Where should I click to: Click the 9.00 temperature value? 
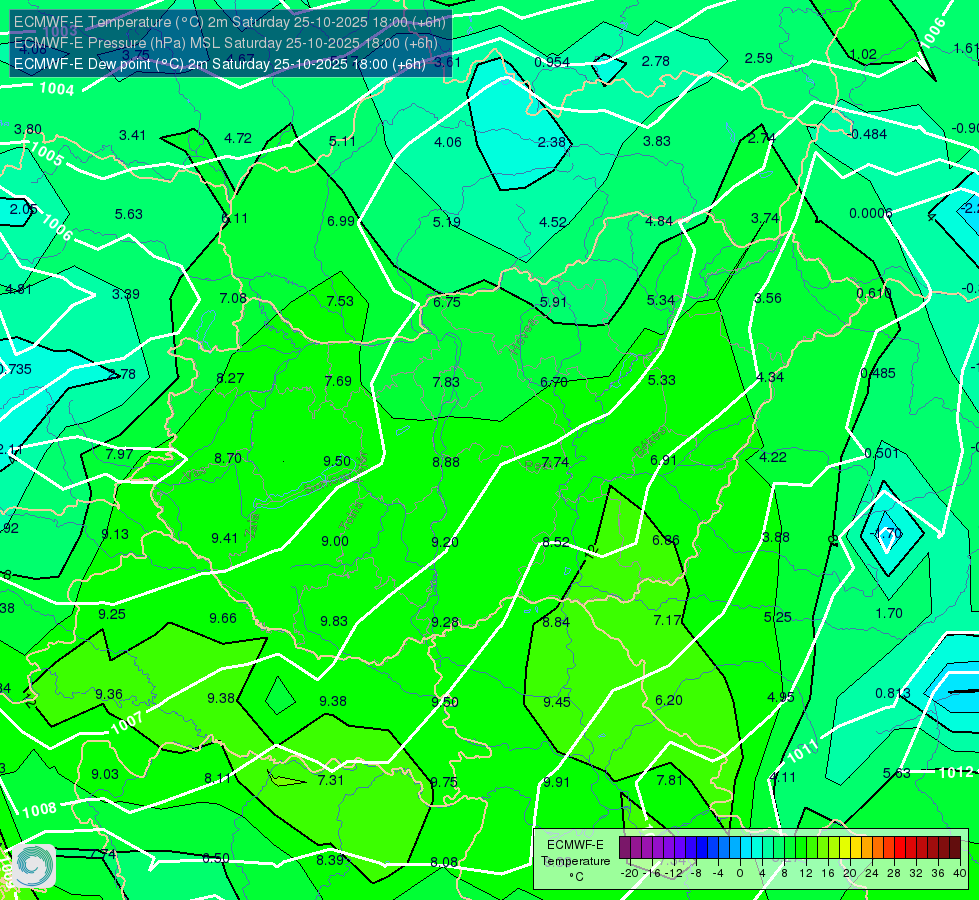[x=335, y=541]
